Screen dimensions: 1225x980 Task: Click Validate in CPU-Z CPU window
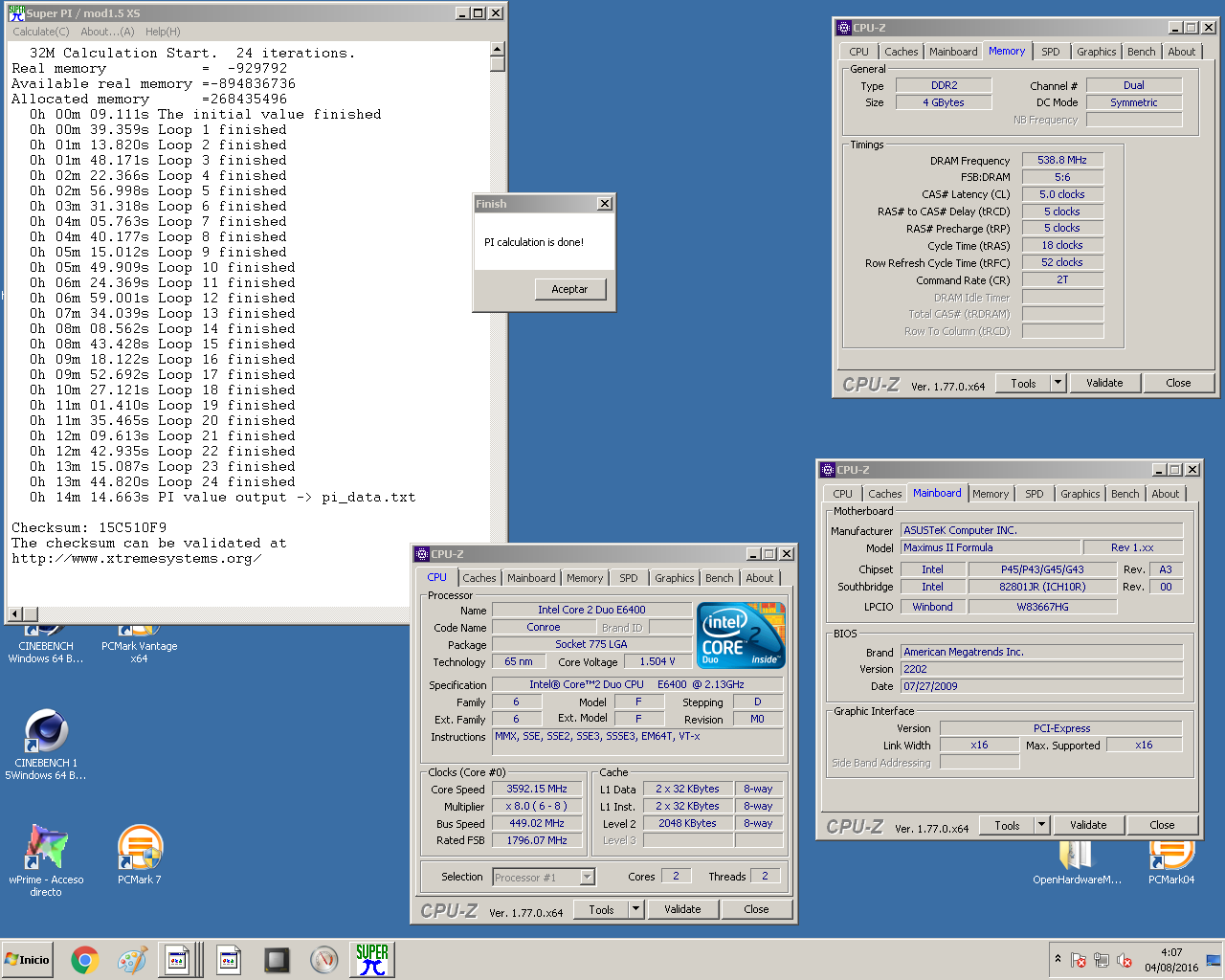click(682, 909)
